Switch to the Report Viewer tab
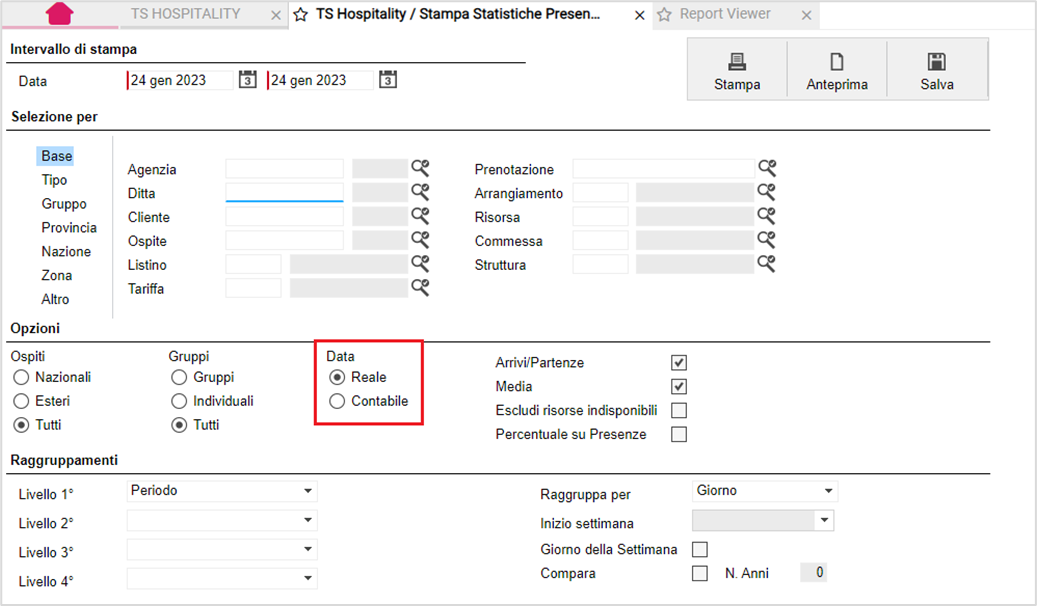The width and height of the screenshot is (1037, 606). click(x=725, y=14)
